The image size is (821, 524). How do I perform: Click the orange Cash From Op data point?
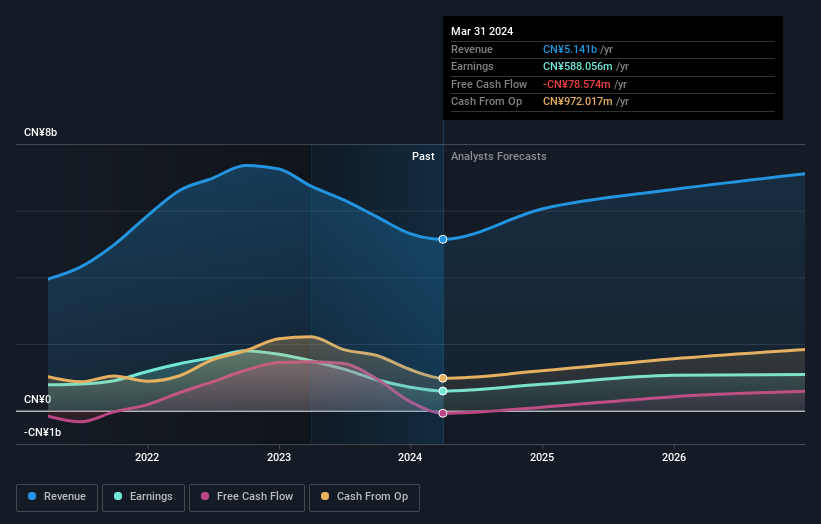[443, 378]
